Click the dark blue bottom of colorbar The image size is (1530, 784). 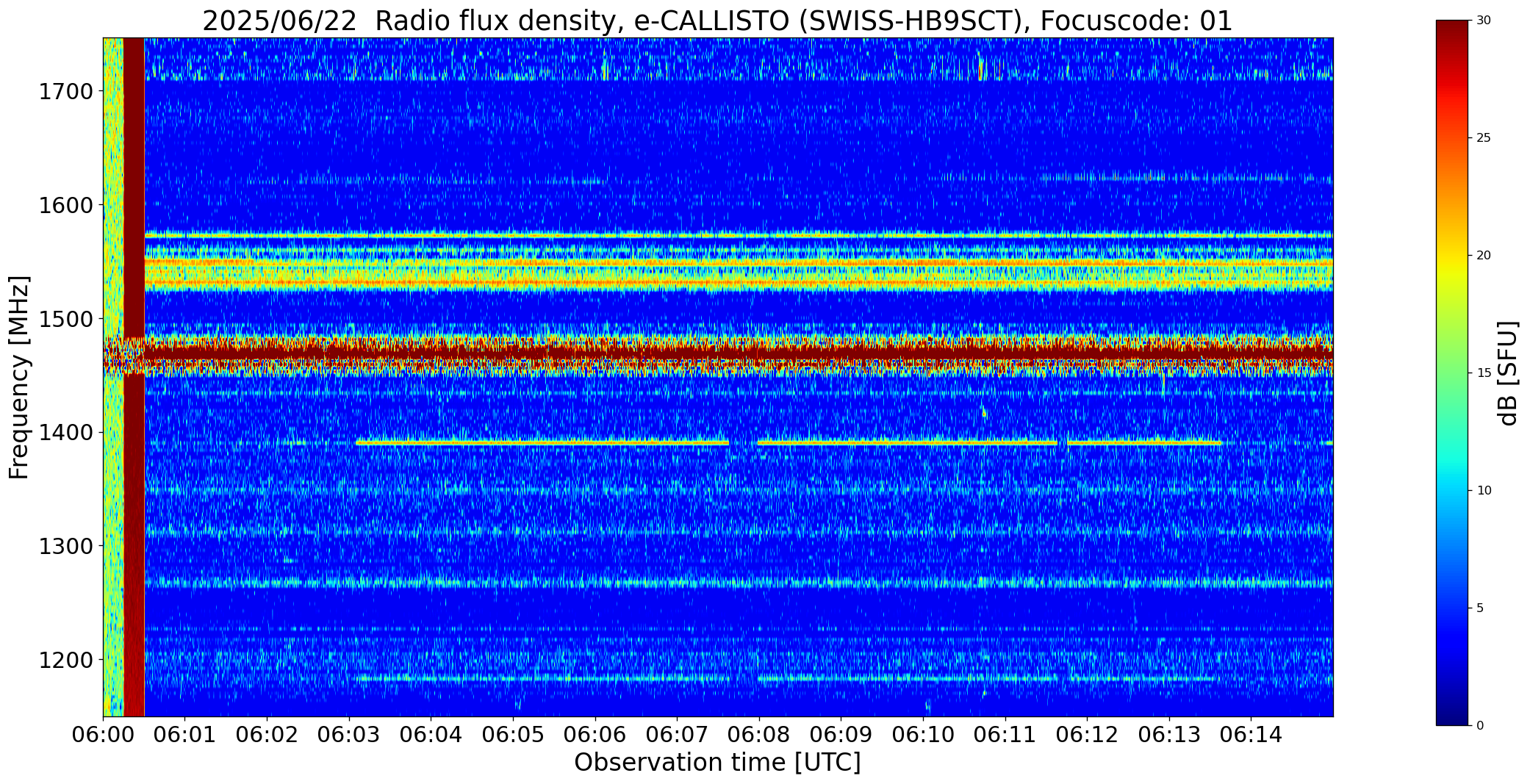click(x=1454, y=713)
